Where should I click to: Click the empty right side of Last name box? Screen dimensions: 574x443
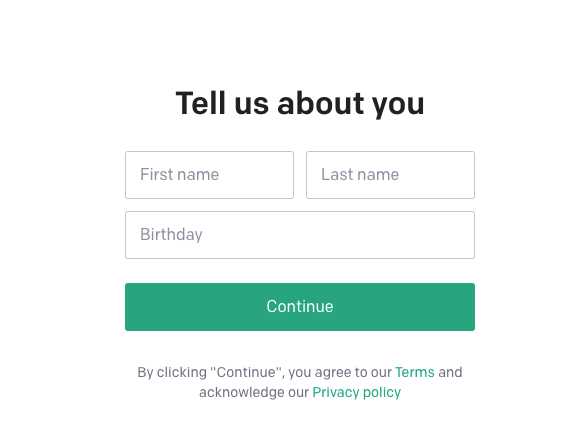click(x=437, y=175)
